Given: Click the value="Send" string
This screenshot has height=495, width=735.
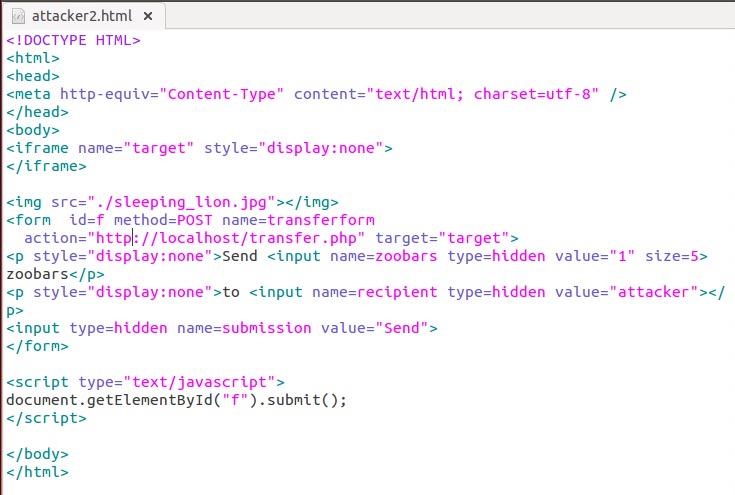Looking at the screenshot, I should pyautogui.click(x=375, y=328).
